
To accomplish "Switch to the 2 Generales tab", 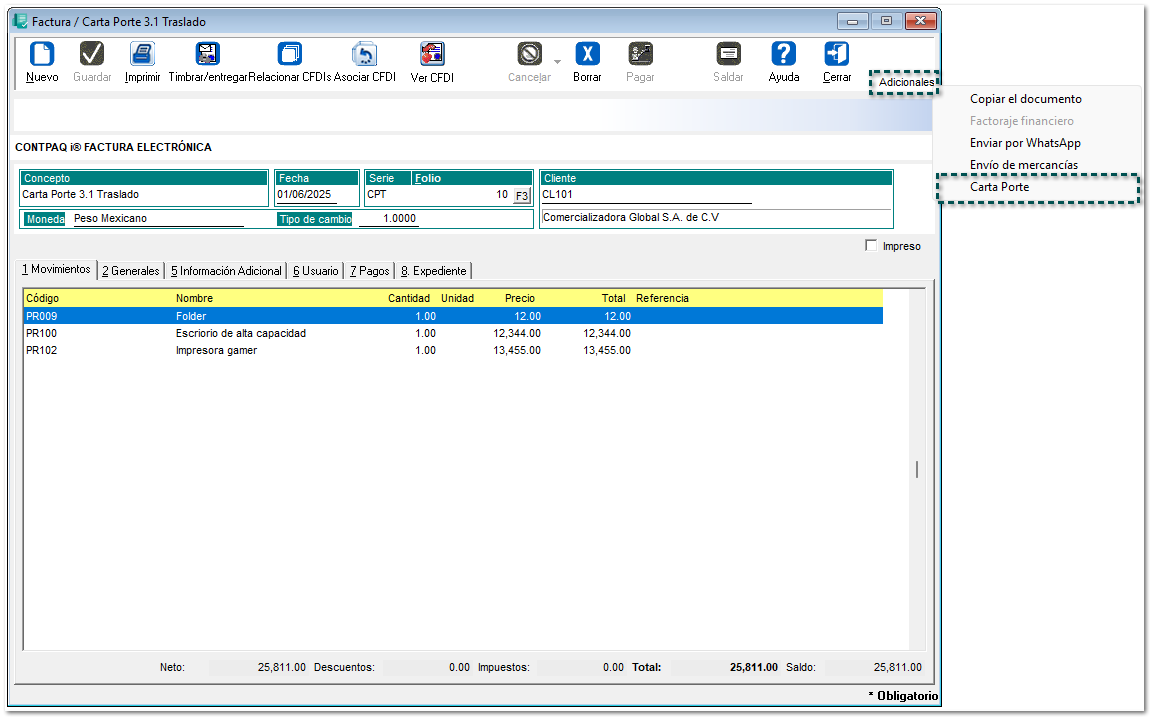I will (x=131, y=271).
